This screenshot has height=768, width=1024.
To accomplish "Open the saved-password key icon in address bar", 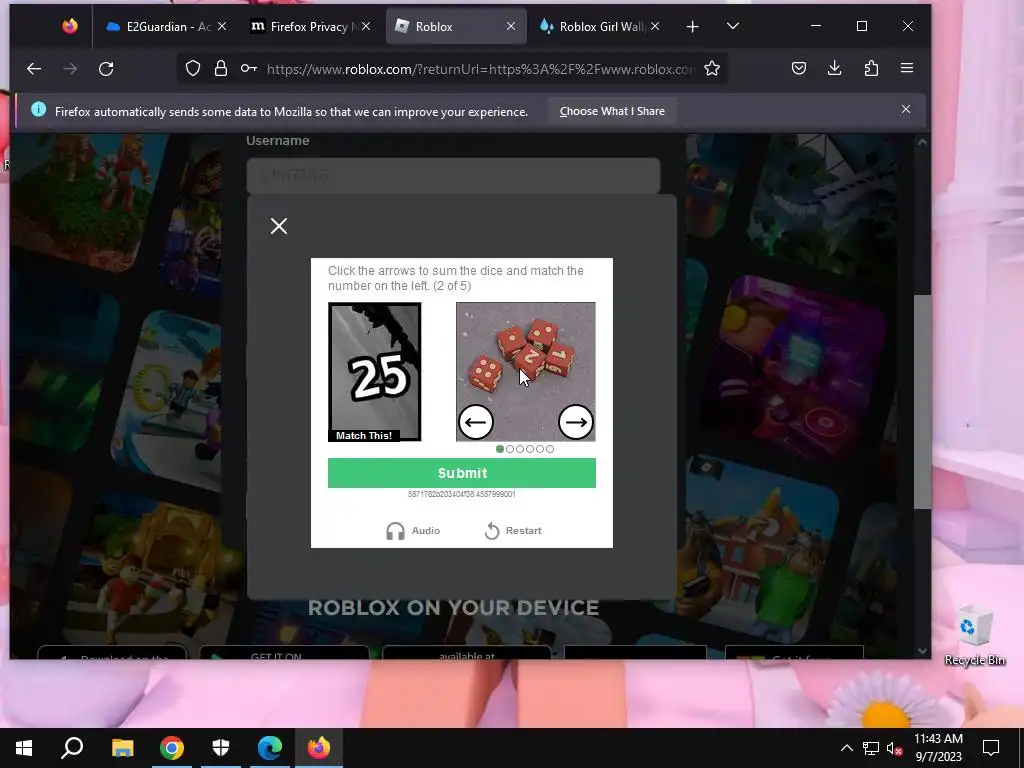I will (248, 69).
